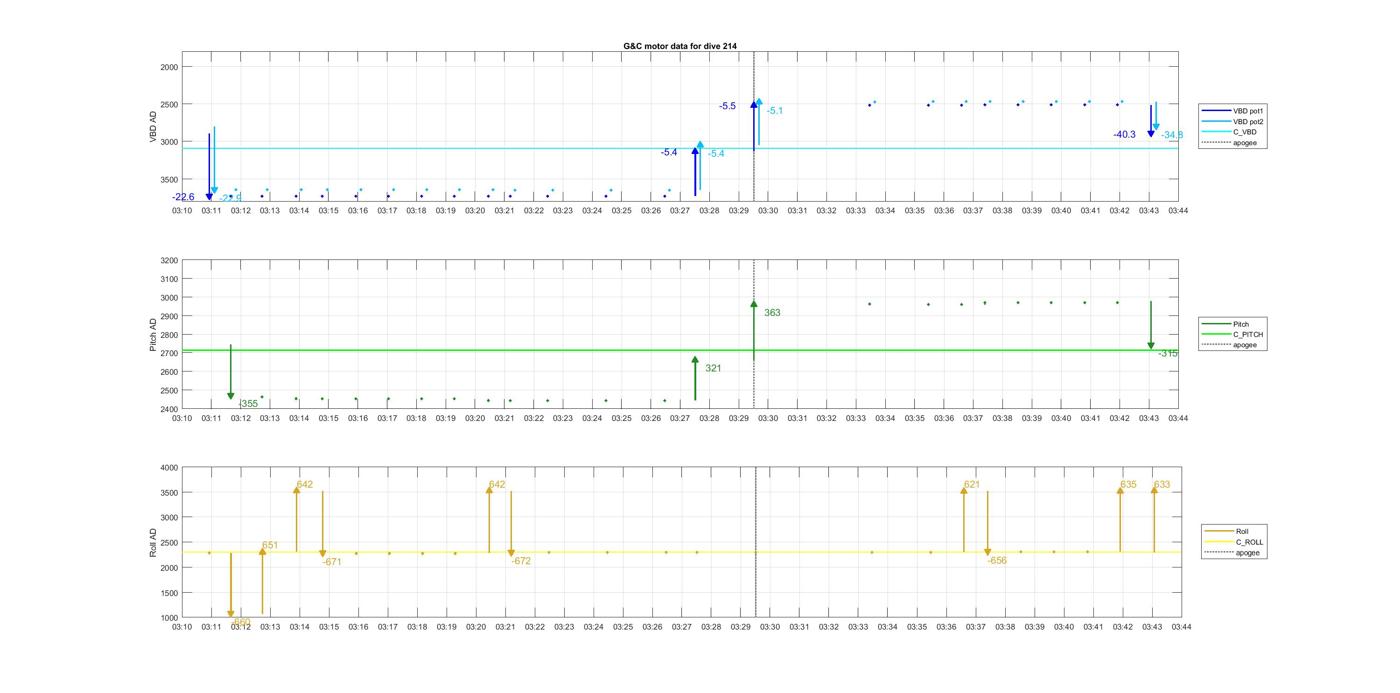This screenshot has height=693, width=1400.
Task: Click the "Pitch AD" y-axis label
Action: point(153,335)
